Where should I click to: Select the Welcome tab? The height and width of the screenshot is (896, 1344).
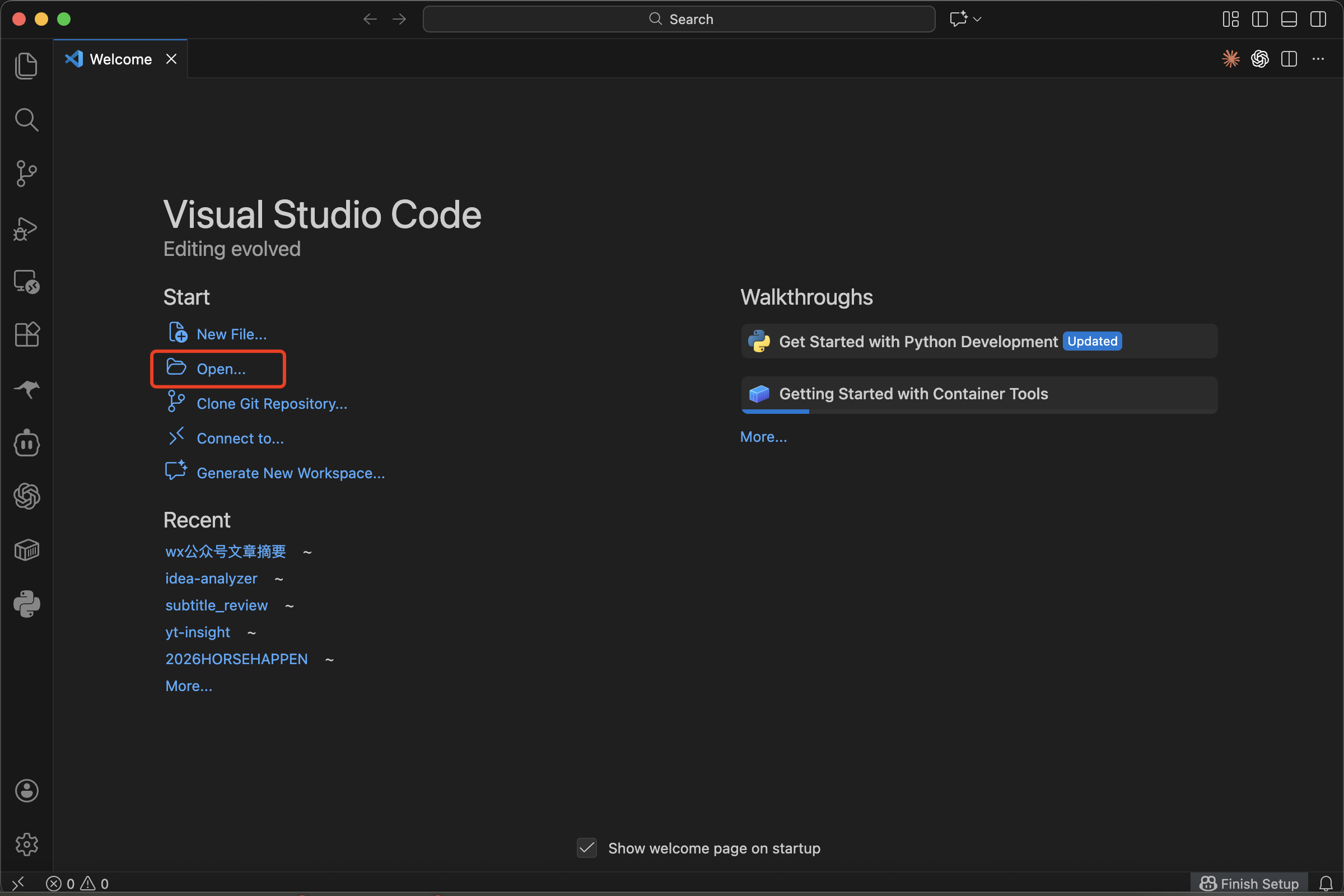(x=120, y=59)
